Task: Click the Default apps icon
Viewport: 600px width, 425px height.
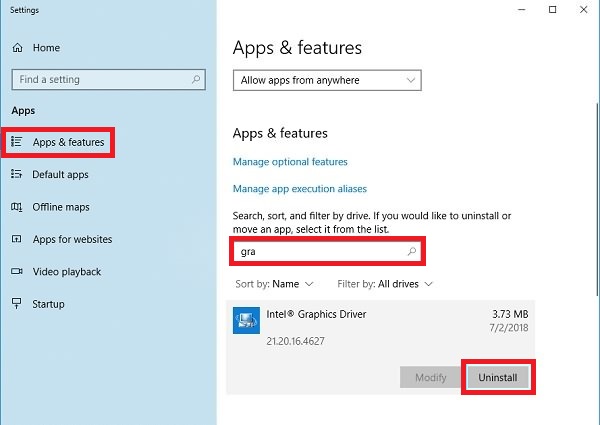Action: (x=17, y=175)
